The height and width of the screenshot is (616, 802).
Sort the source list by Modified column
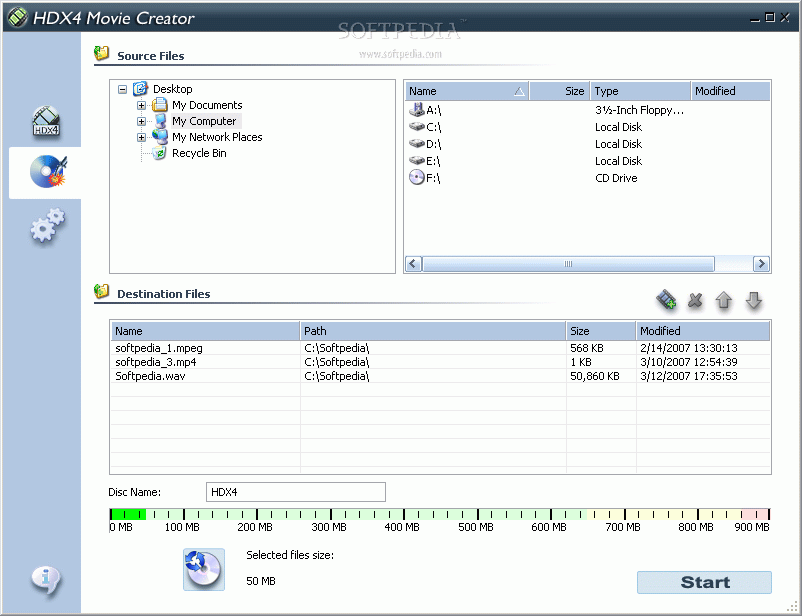click(x=730, y=91)
